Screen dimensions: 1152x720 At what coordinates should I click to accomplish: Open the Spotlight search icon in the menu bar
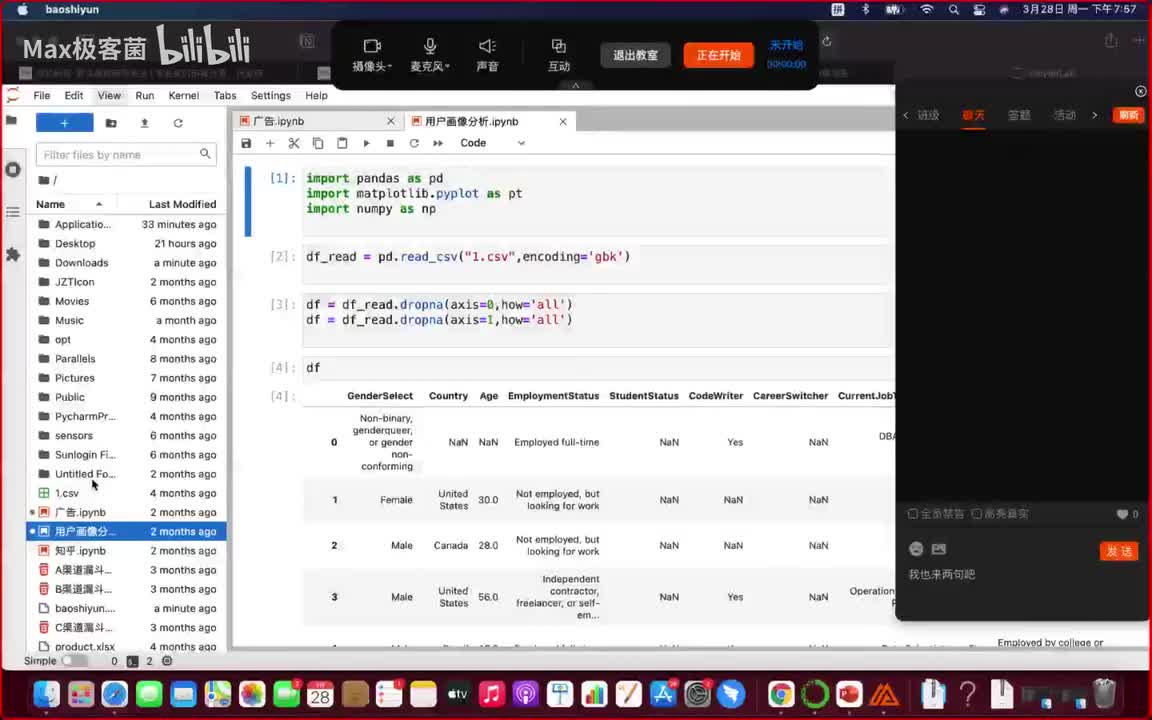click(954, 10)
